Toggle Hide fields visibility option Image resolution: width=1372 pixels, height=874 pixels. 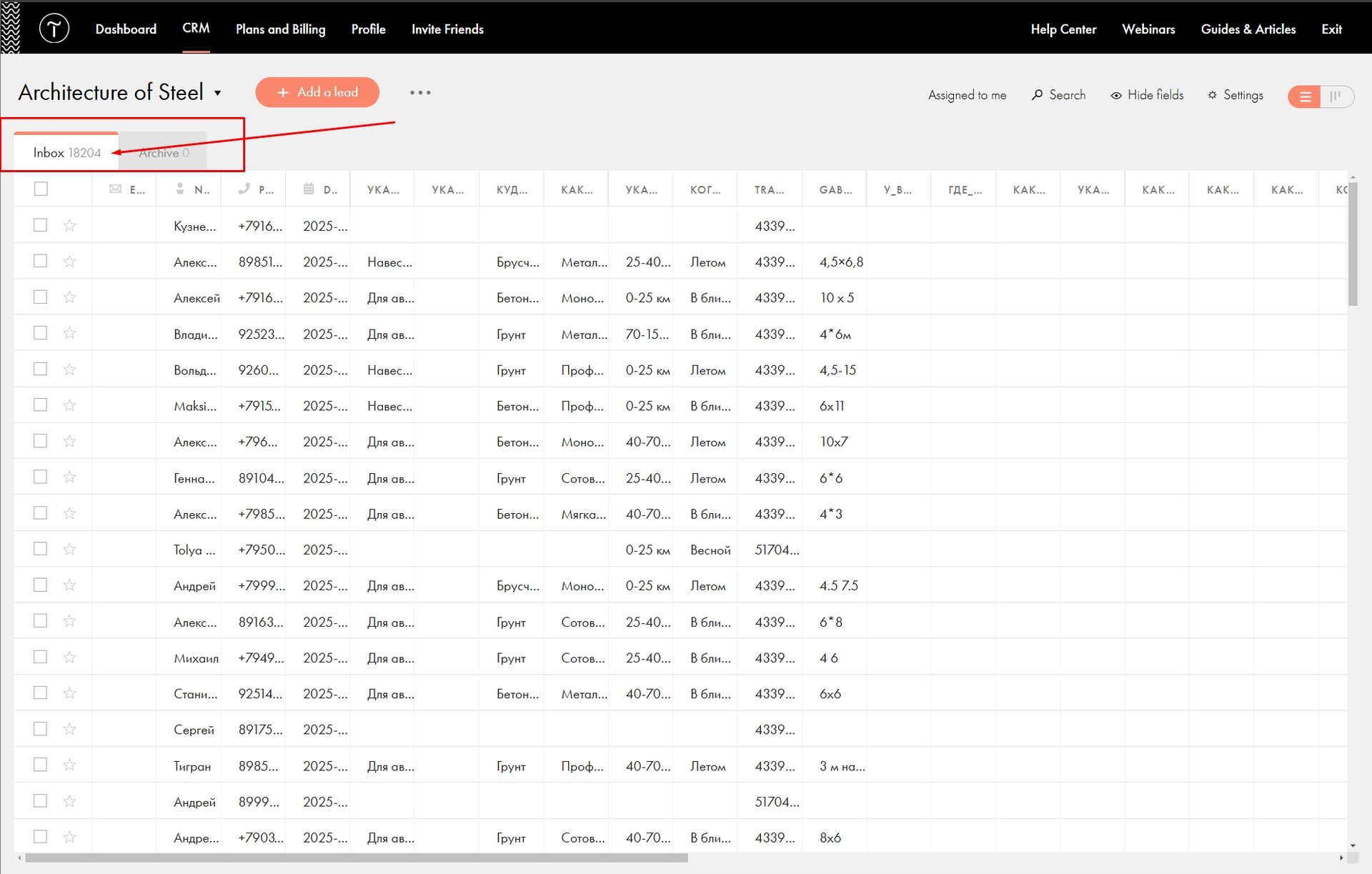click(1147, 95)
